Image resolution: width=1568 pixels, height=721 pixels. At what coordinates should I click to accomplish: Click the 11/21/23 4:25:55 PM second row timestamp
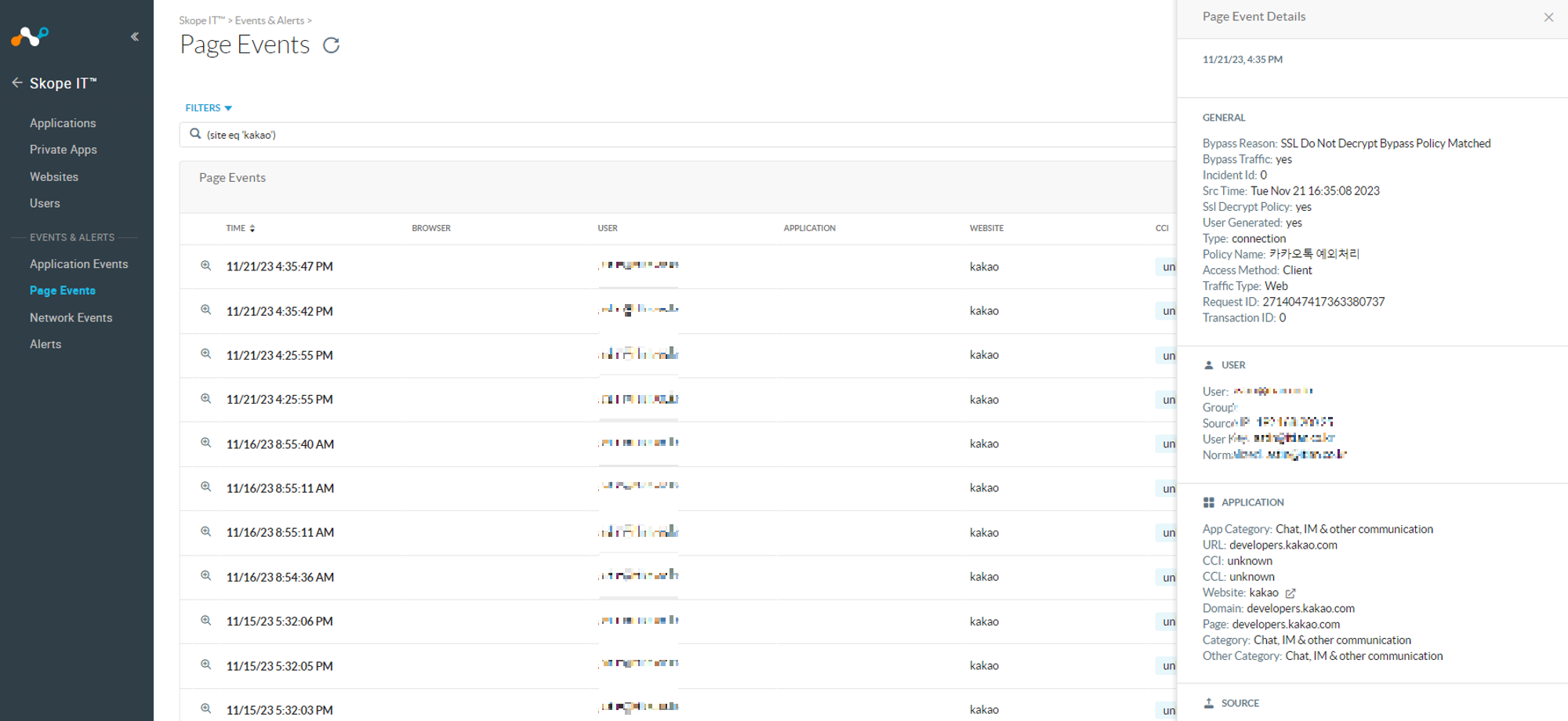[279, 400]
